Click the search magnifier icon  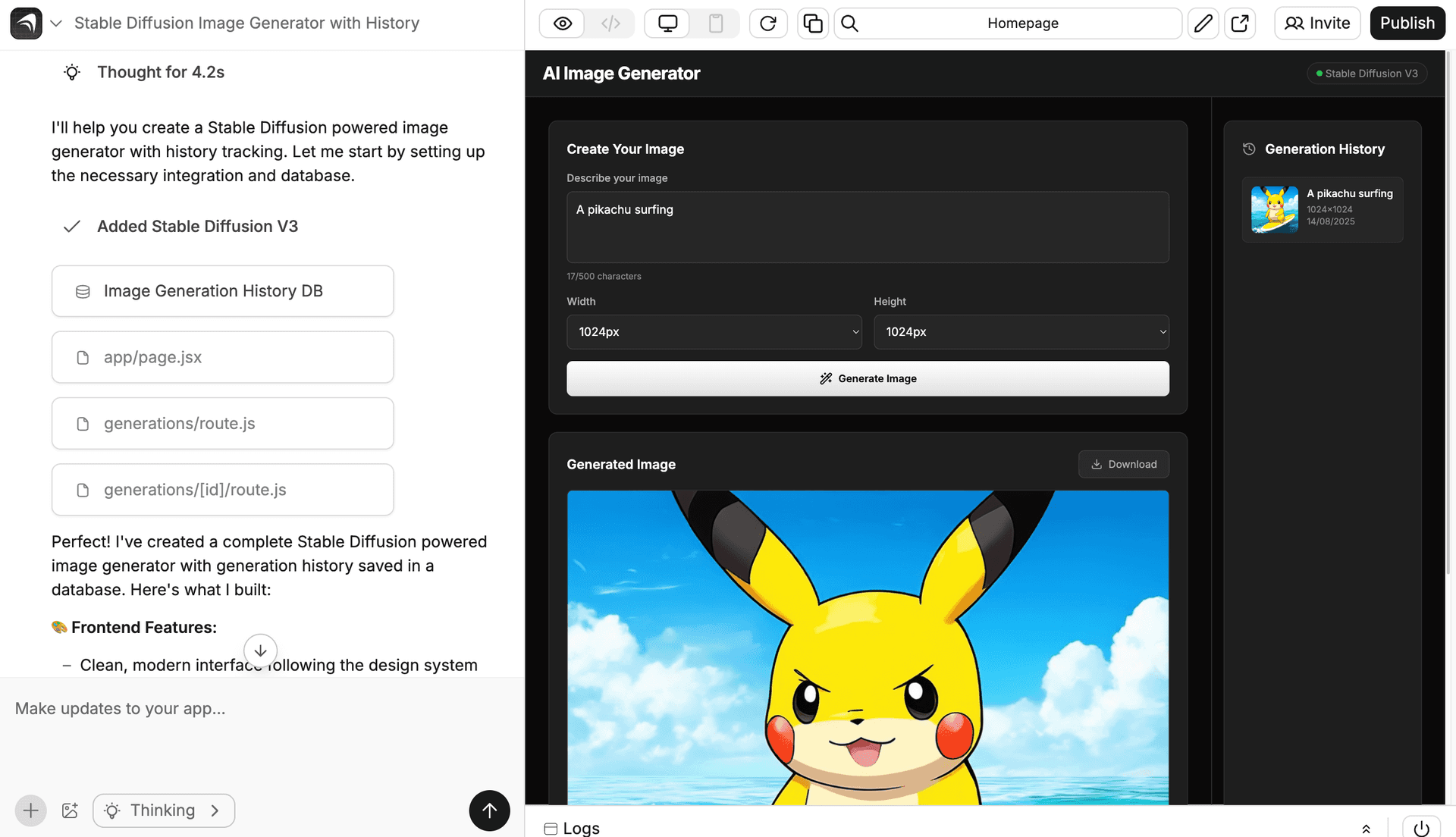pos(850,24)
